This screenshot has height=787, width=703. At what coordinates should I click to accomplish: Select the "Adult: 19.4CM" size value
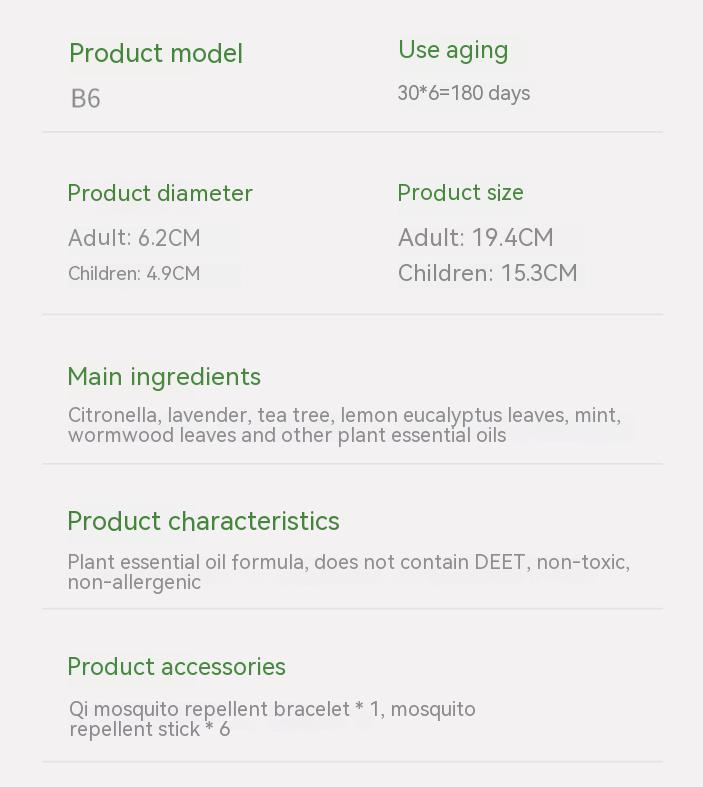475,238
